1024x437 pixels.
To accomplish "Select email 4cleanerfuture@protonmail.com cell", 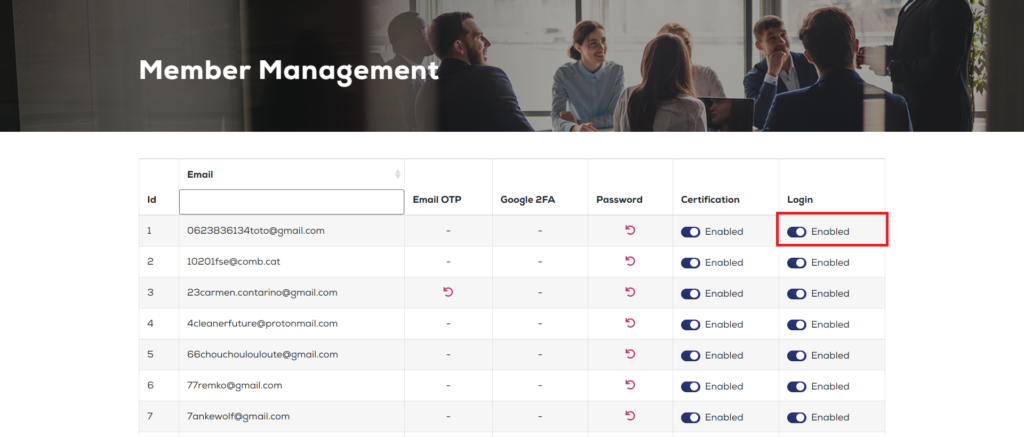I will point(291,323).
